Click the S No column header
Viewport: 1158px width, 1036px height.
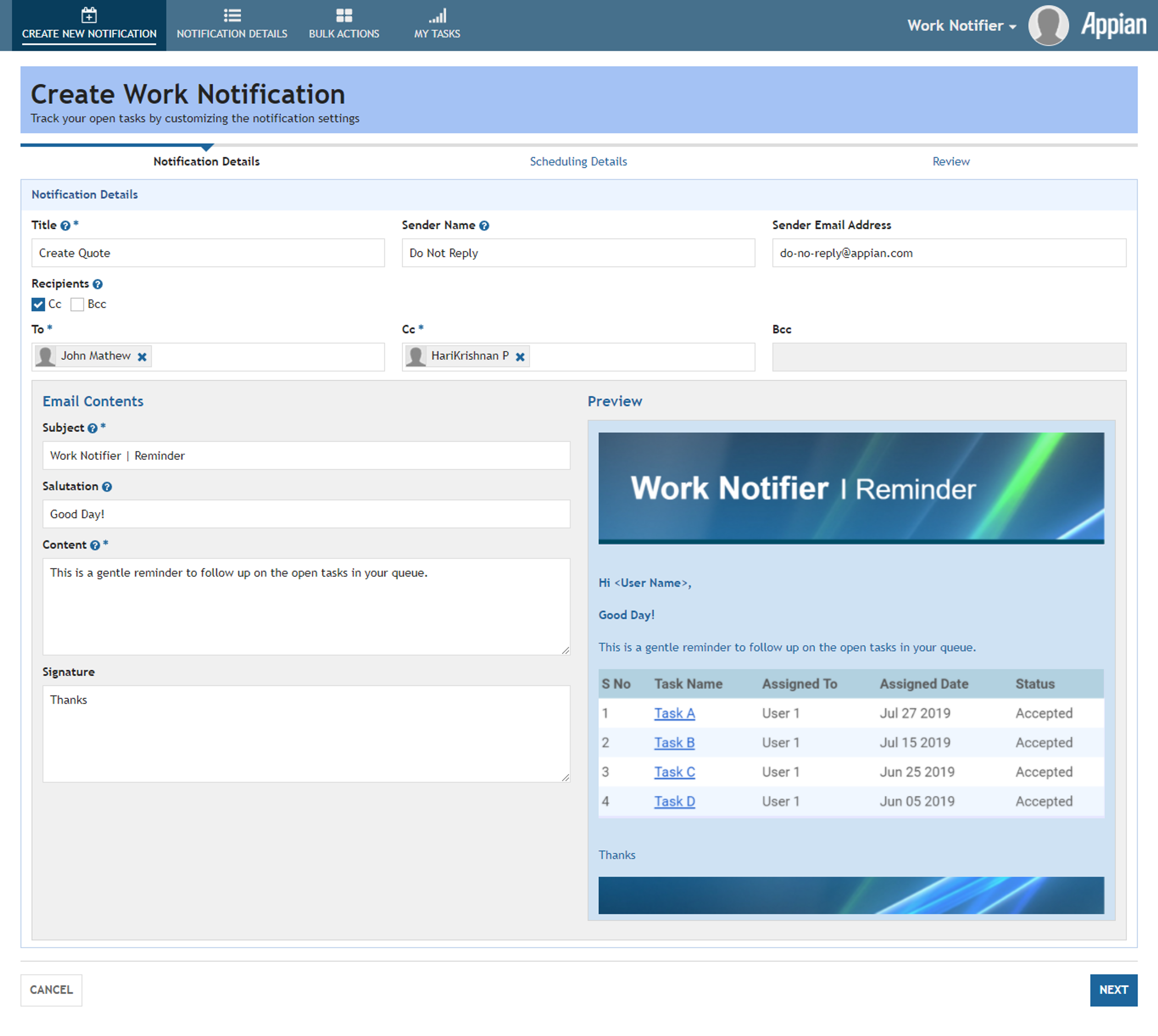click(x=616, y=684)
